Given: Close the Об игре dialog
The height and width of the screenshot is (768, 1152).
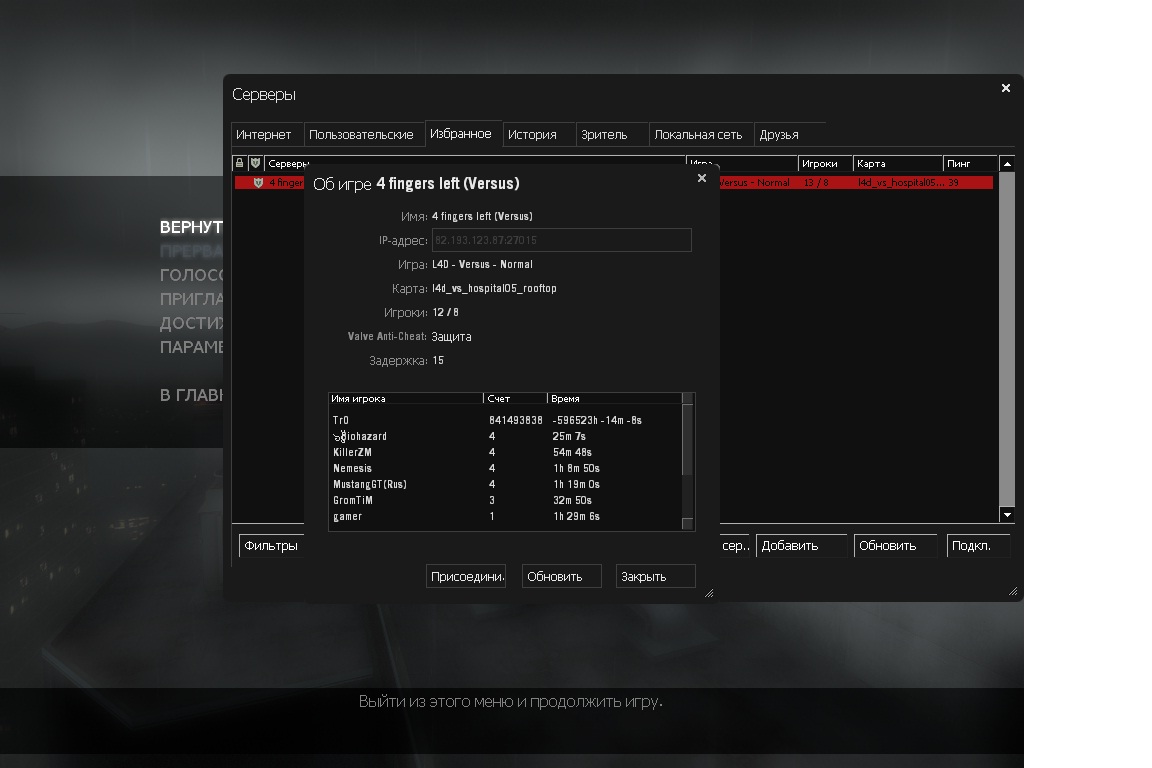Looking at the screenshot, I should 702,178.
